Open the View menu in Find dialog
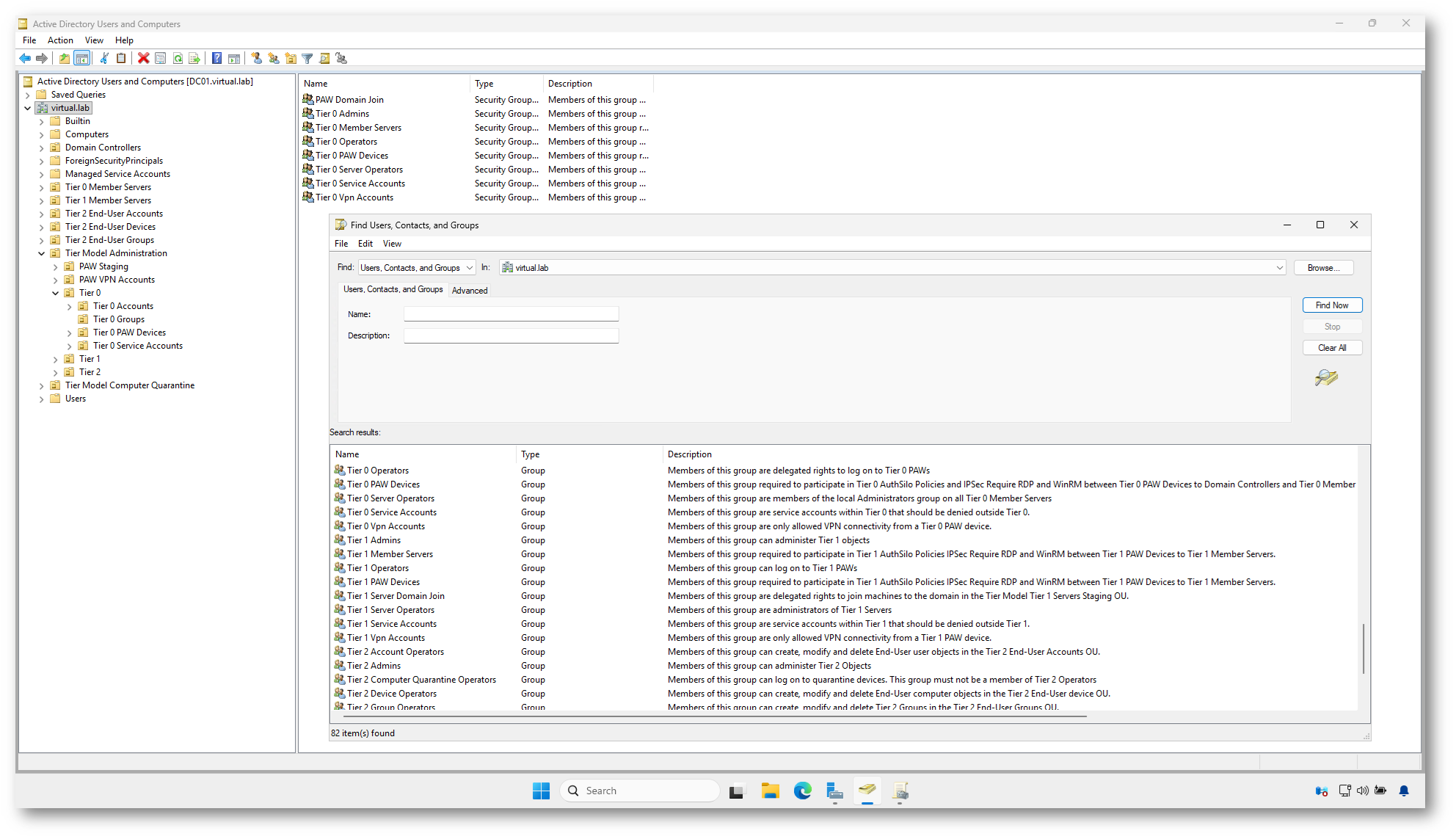 [392, 244]
